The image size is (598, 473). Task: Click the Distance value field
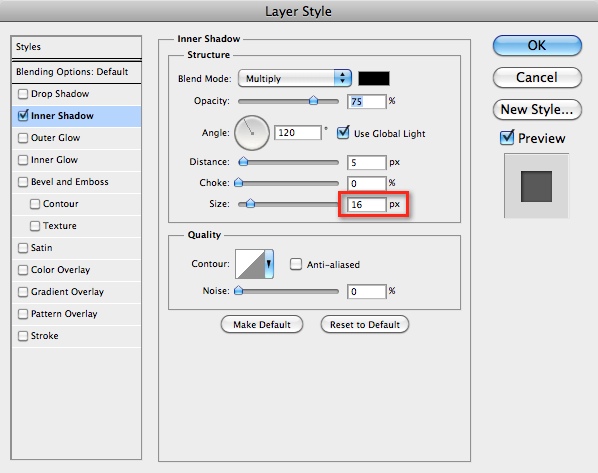[x=367, y=162]
